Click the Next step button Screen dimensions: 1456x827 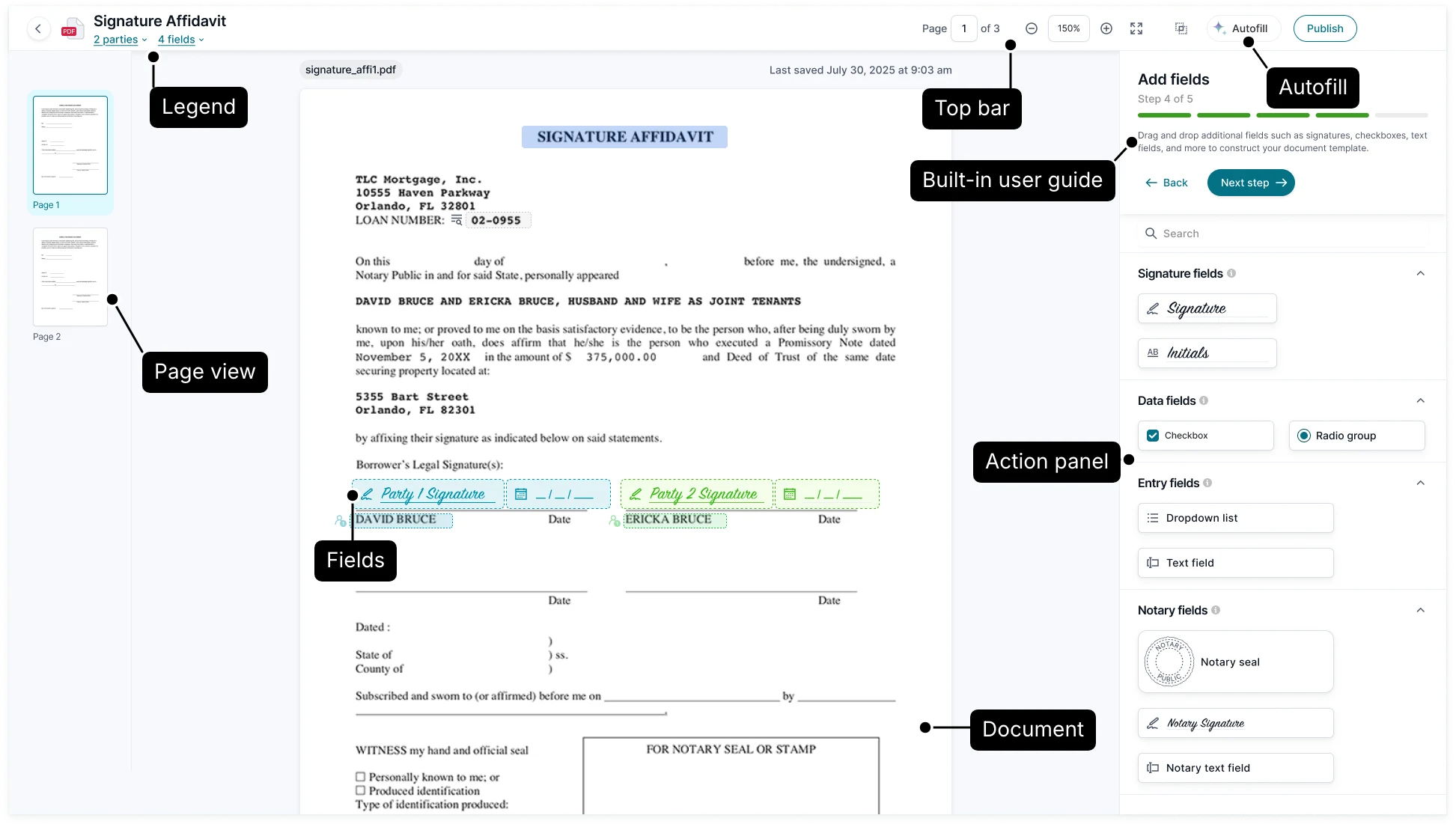pyautogui.click(x=1251, y=183)
